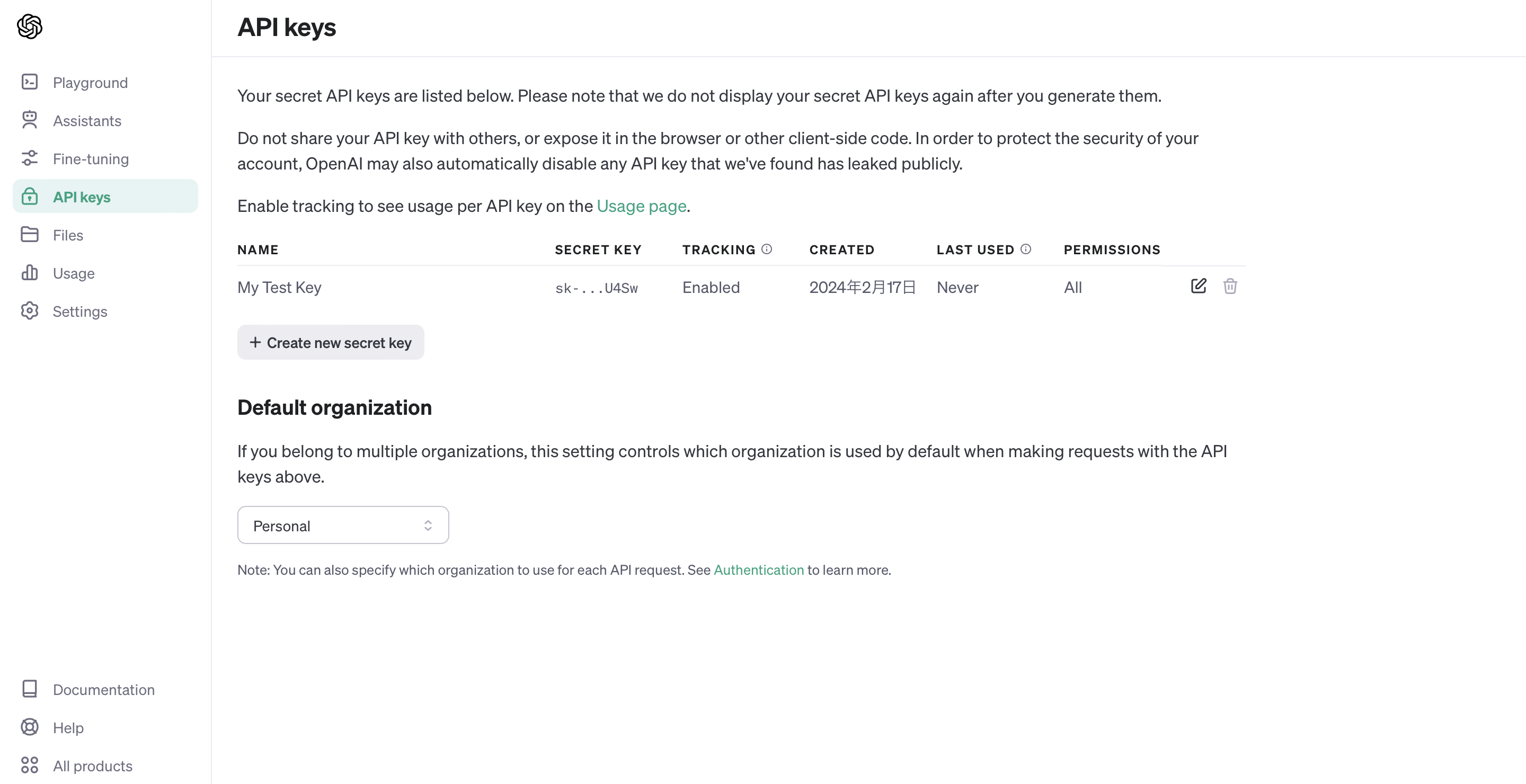The image size is (1526, 784).
Task: Click the All products grid icon
Action: tap(30, 765)
